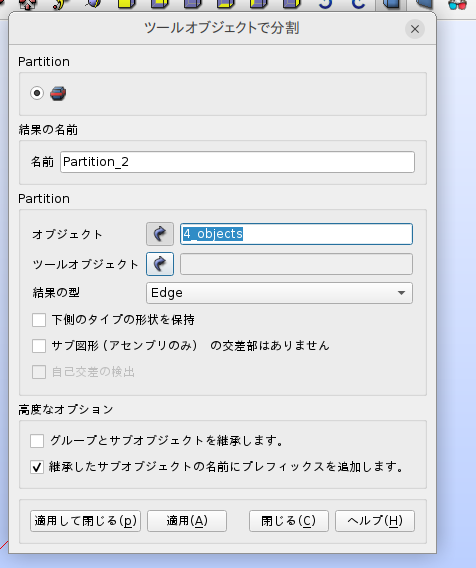
Task: Click the 適用(A) button
Action: tap(187, 521)
